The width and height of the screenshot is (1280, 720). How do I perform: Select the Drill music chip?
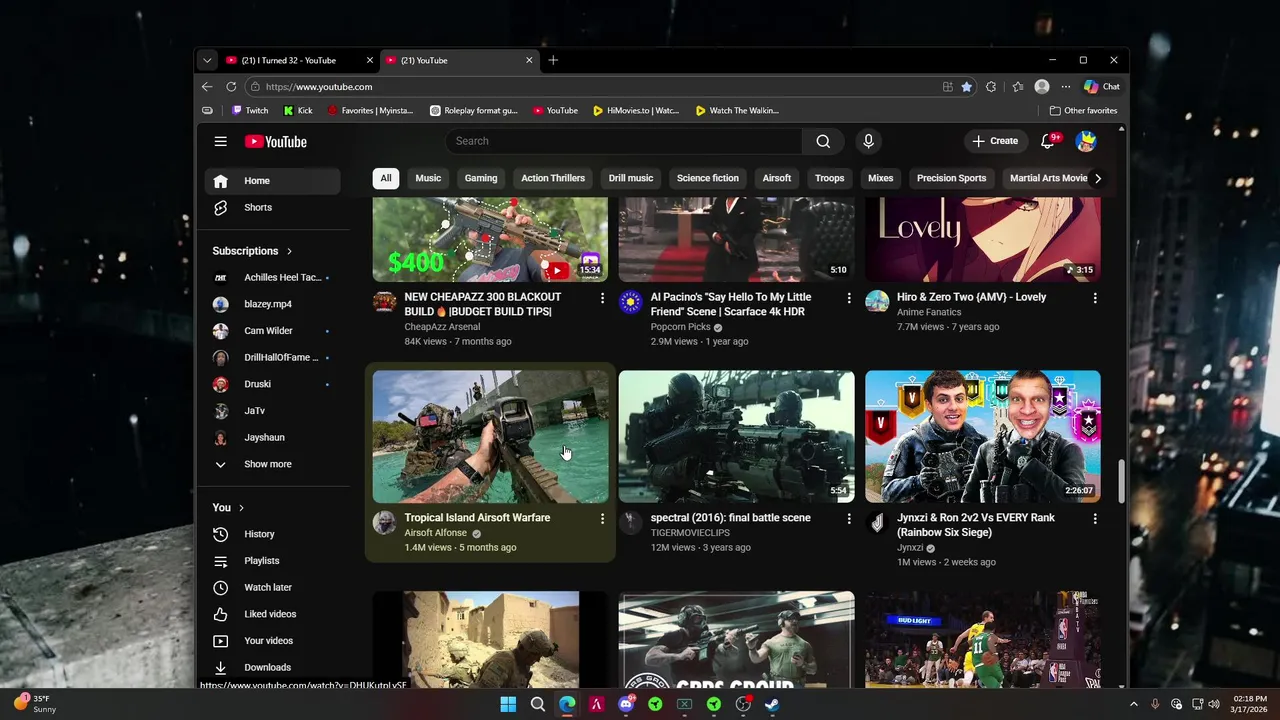(631, 178)
